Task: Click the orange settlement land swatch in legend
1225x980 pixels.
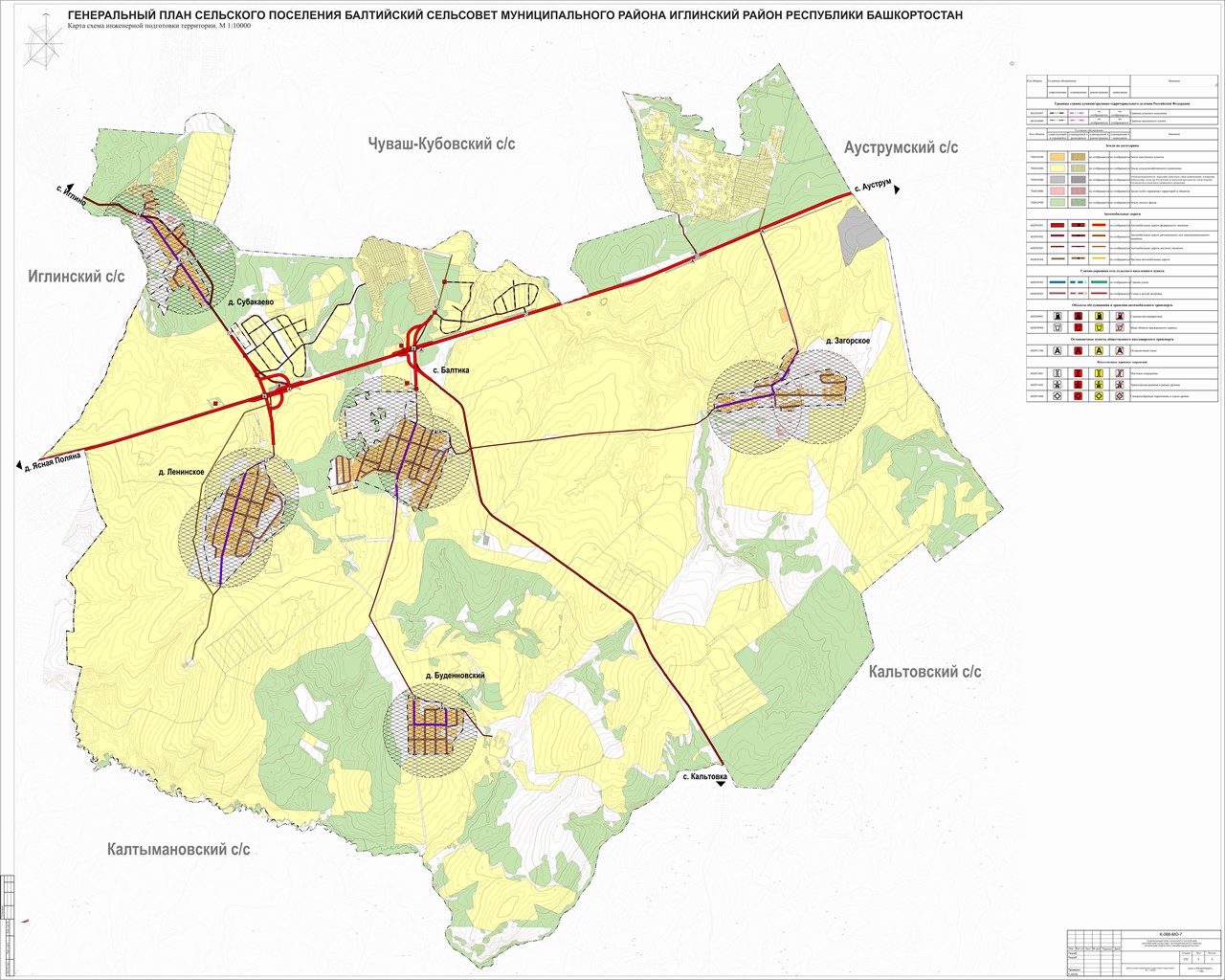Action: coord(1057,156)
